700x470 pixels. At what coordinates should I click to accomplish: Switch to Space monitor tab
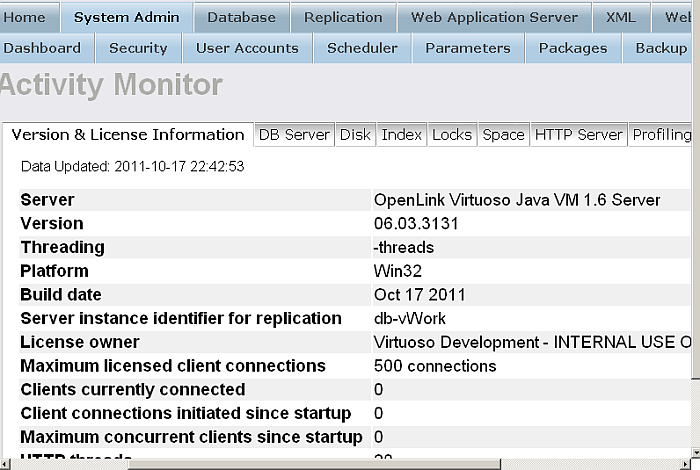504,135
